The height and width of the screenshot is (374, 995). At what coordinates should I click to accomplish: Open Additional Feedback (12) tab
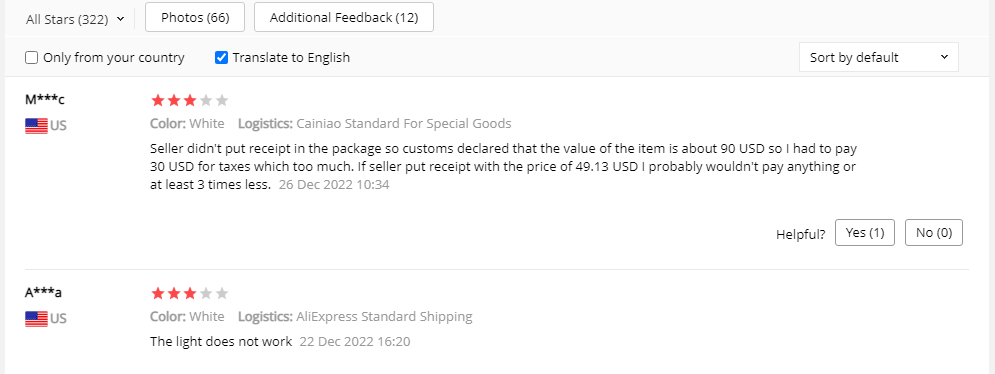click(x=344, y=17)
